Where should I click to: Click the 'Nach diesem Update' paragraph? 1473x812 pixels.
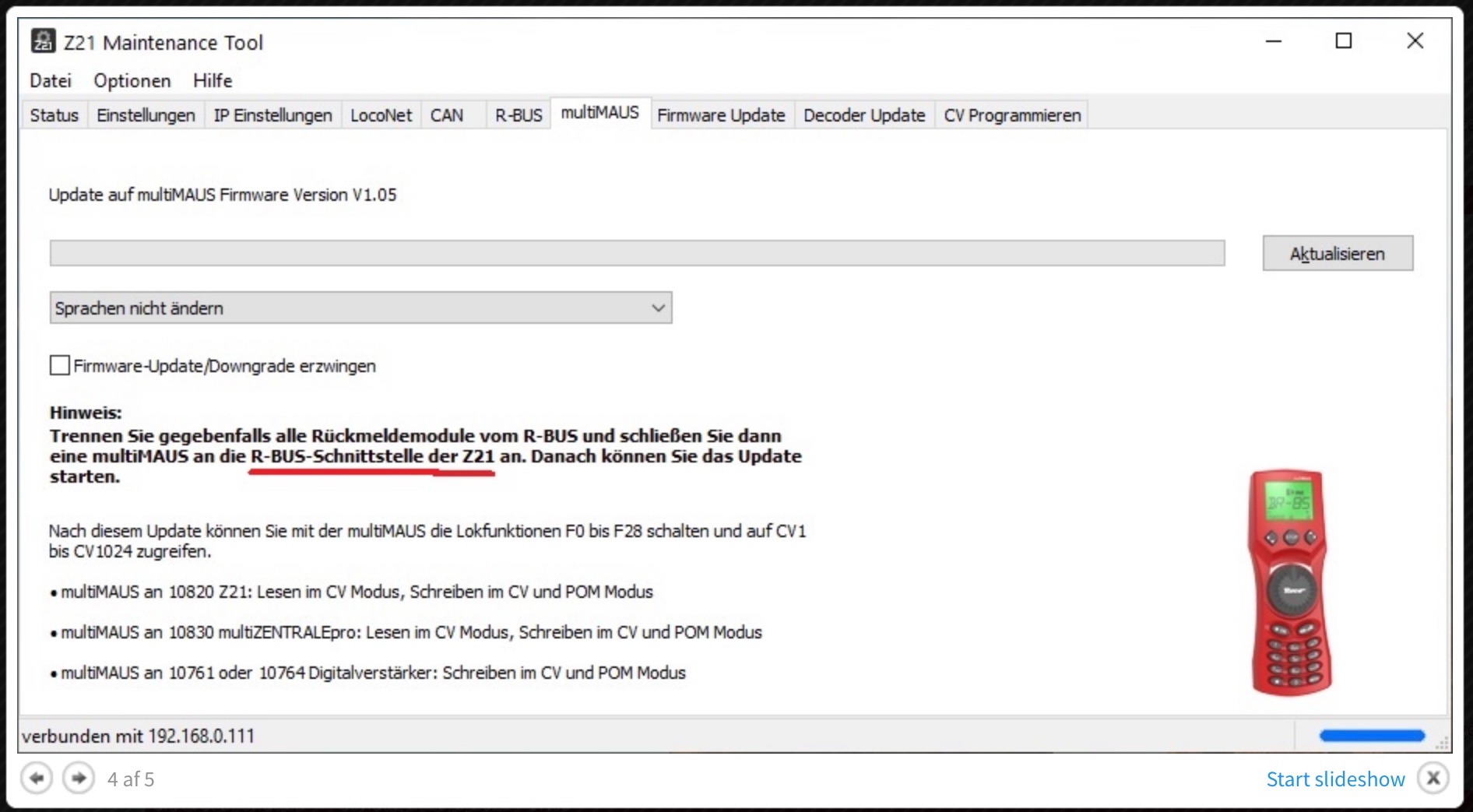click(x=427, y=541)
